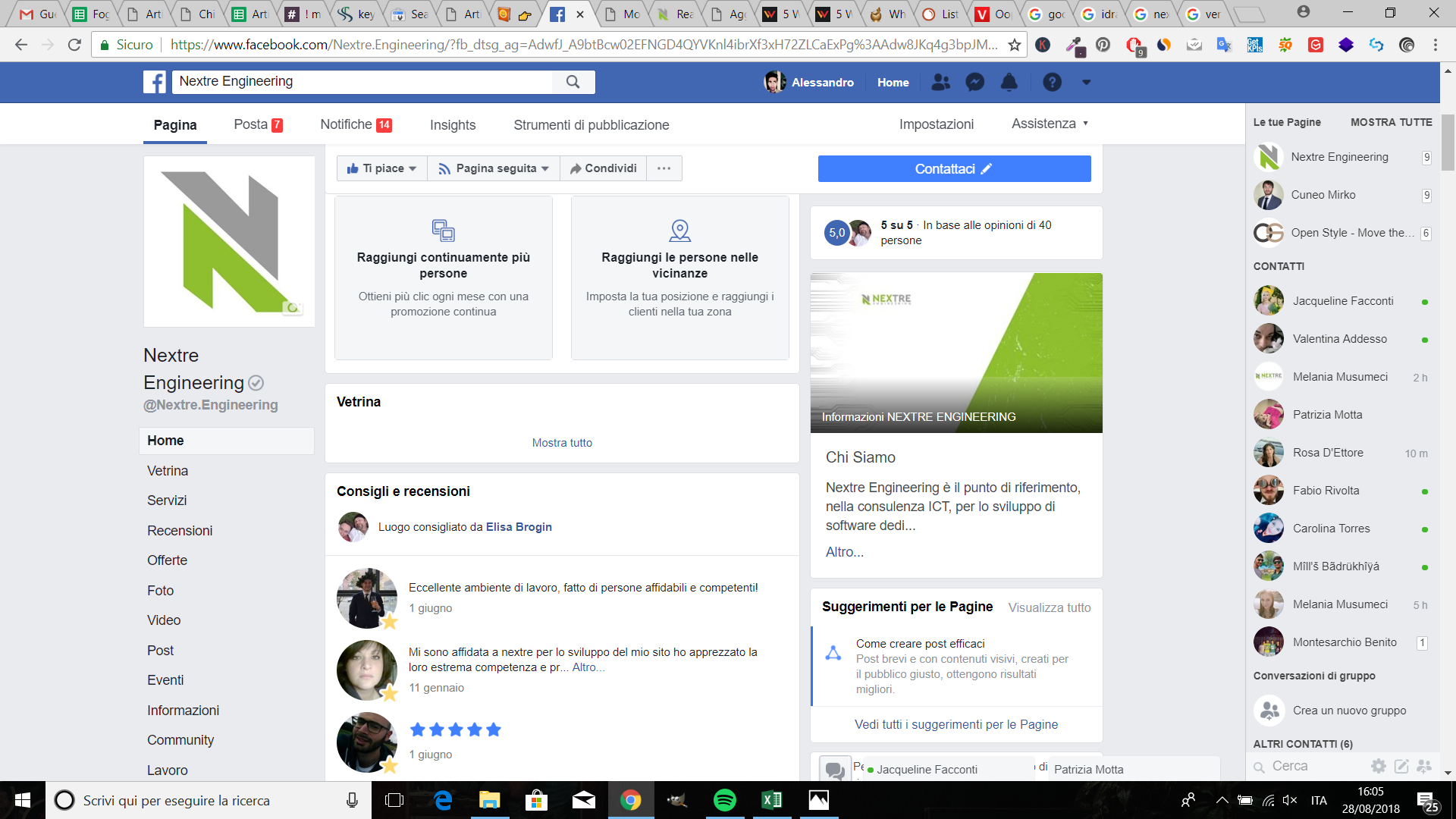1456x819 pixels.
Task: Open Spotify from taskbar
Action: pos(725,800)
